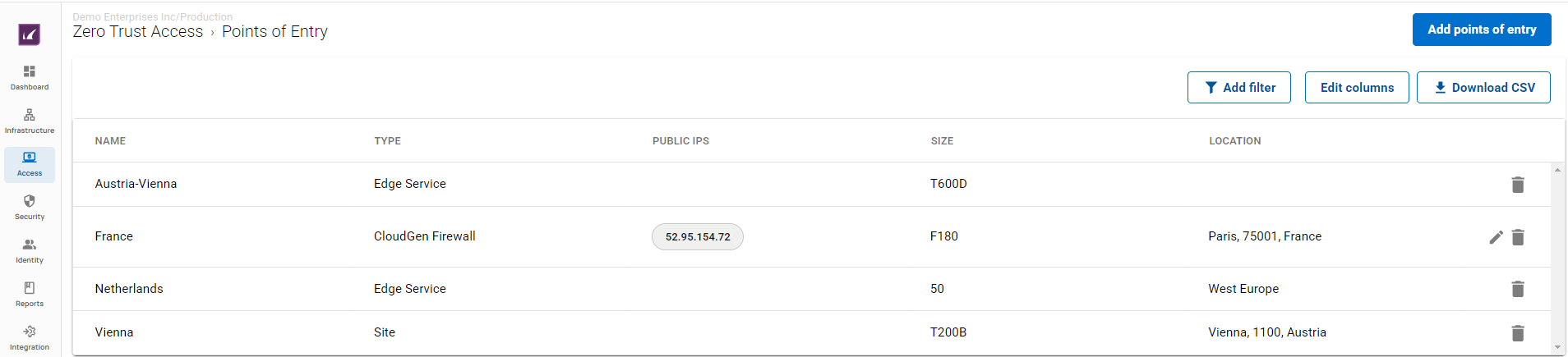Click Add points of entry button
This screenshot has width=1568, height=357.
tap(1482, 30)
